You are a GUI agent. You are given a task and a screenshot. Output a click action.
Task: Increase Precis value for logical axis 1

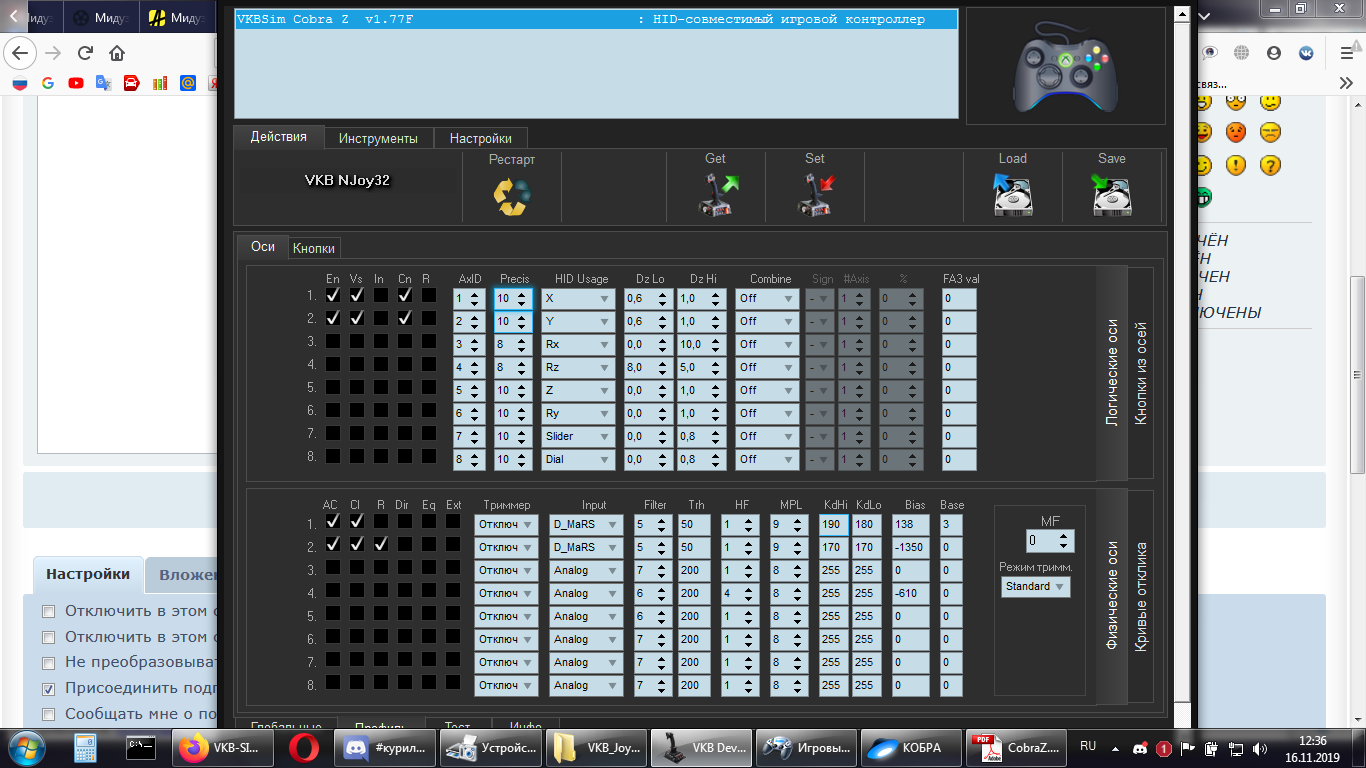(523, 294)
